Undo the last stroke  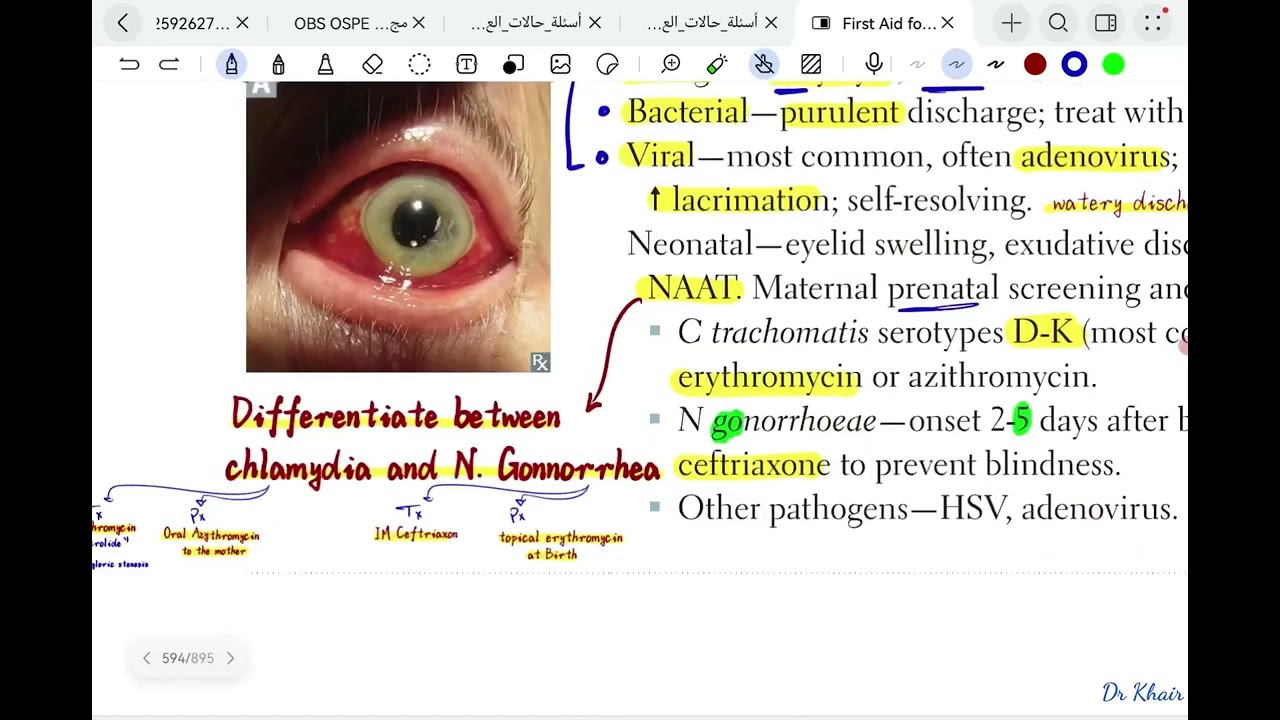pos(129,65)
